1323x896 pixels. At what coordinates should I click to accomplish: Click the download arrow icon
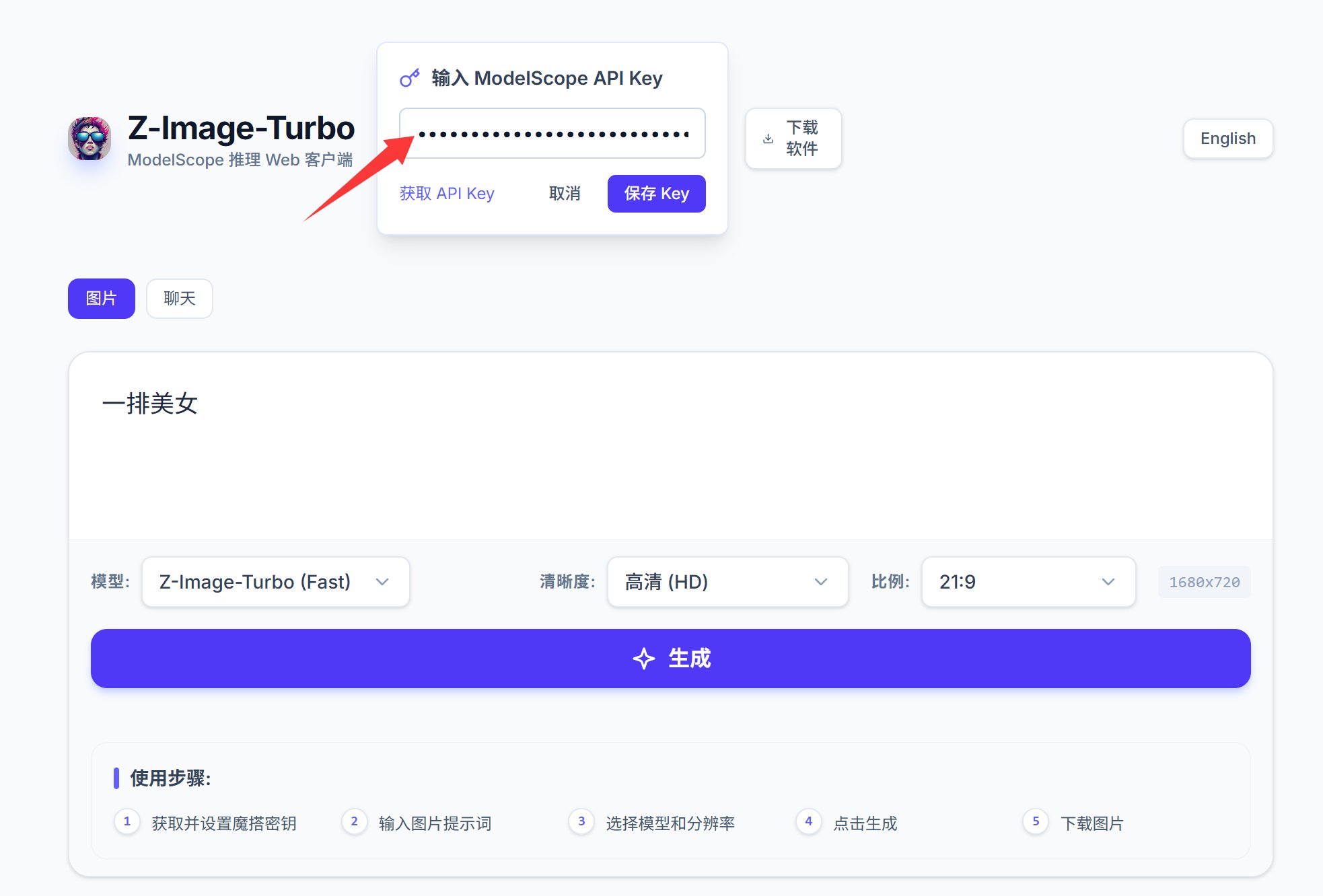pyautogui.click(x=768, y=139)
